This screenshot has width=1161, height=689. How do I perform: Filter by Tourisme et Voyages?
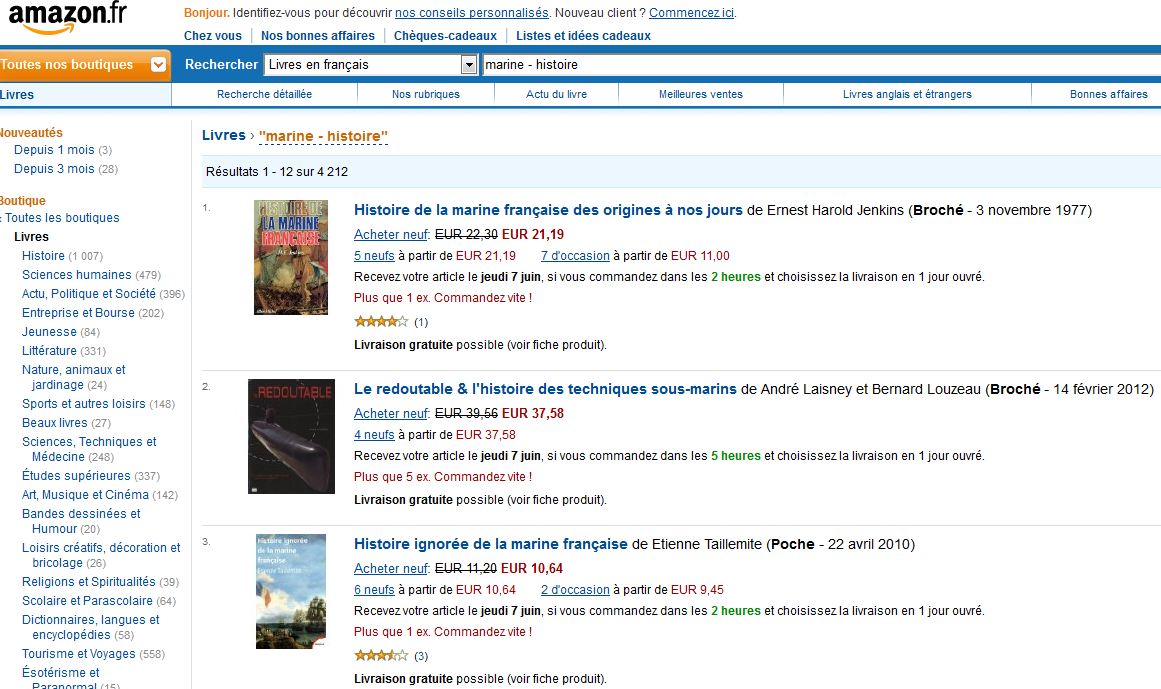click(78, 653)
